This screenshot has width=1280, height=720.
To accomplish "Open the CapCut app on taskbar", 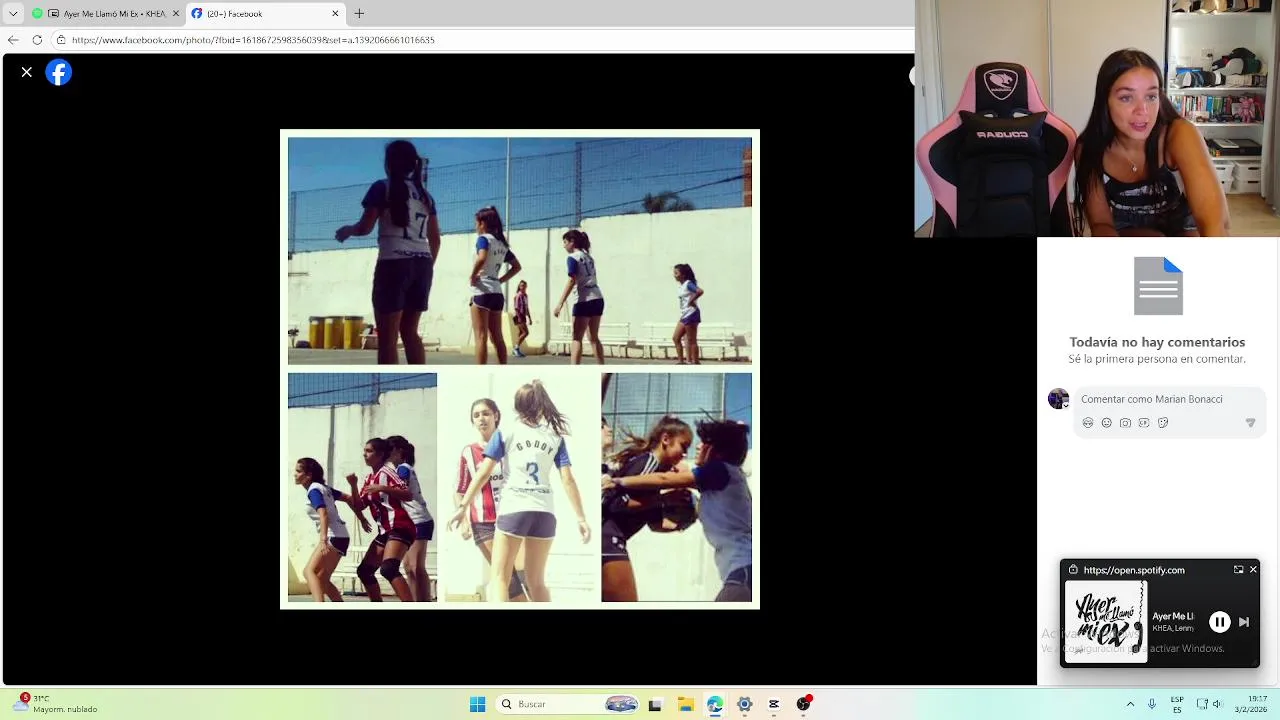I will tap(774, 704).
